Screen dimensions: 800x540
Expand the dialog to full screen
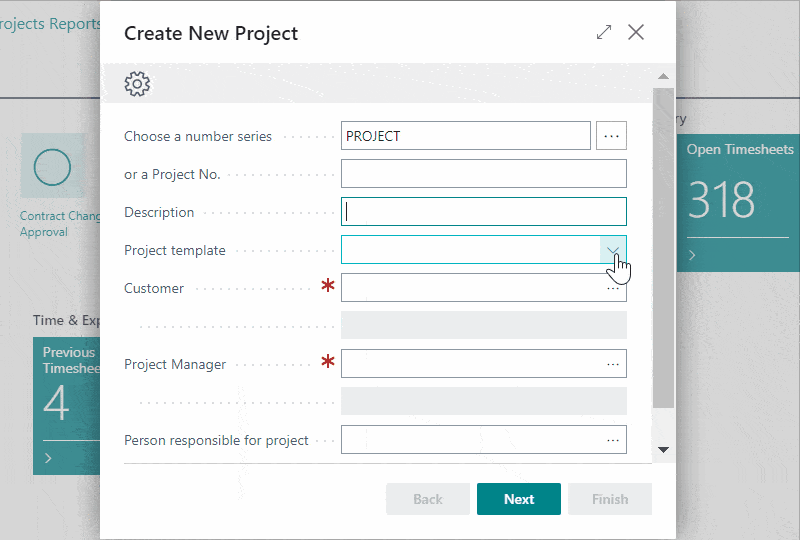(x=603, y=32)
